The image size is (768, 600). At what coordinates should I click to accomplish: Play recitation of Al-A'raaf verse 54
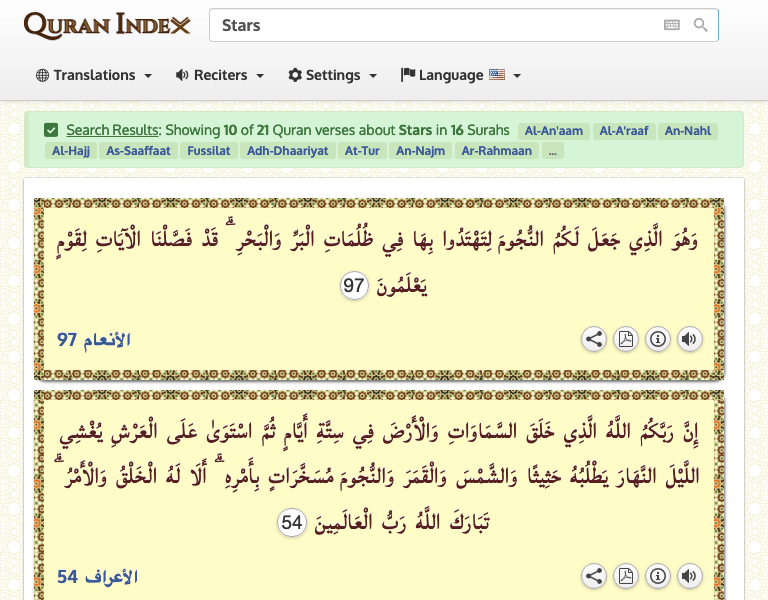(689, 576)
